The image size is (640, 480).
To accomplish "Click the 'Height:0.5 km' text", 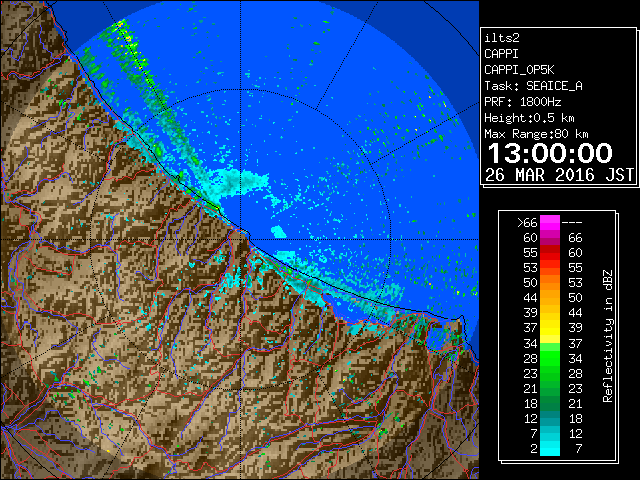I will click(x=529, y=118).
